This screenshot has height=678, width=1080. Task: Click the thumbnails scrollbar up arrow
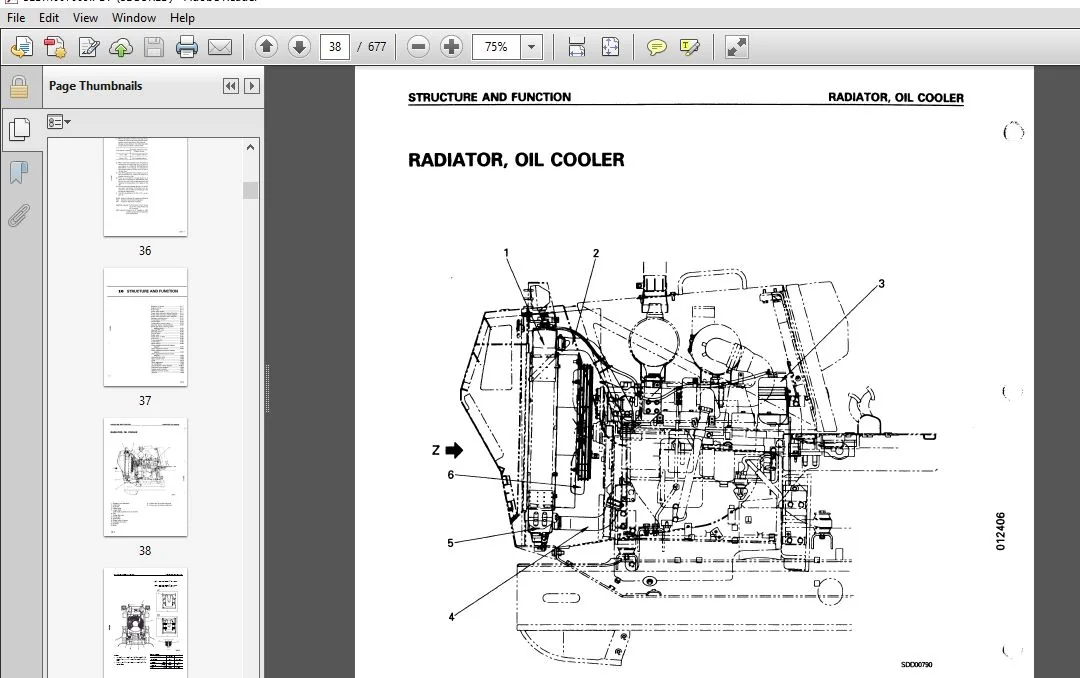[x=250, y=147]
